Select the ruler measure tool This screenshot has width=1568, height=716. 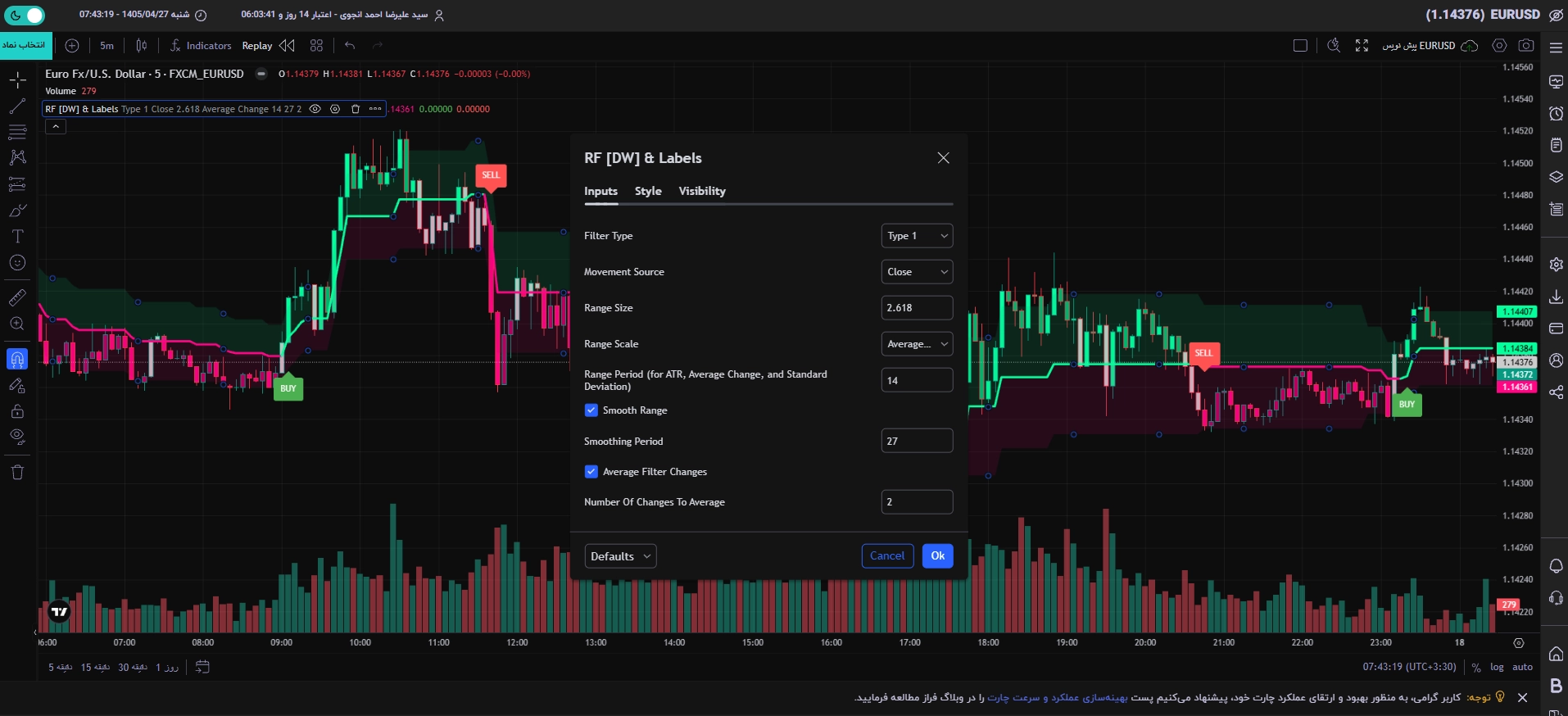[17, 297]
